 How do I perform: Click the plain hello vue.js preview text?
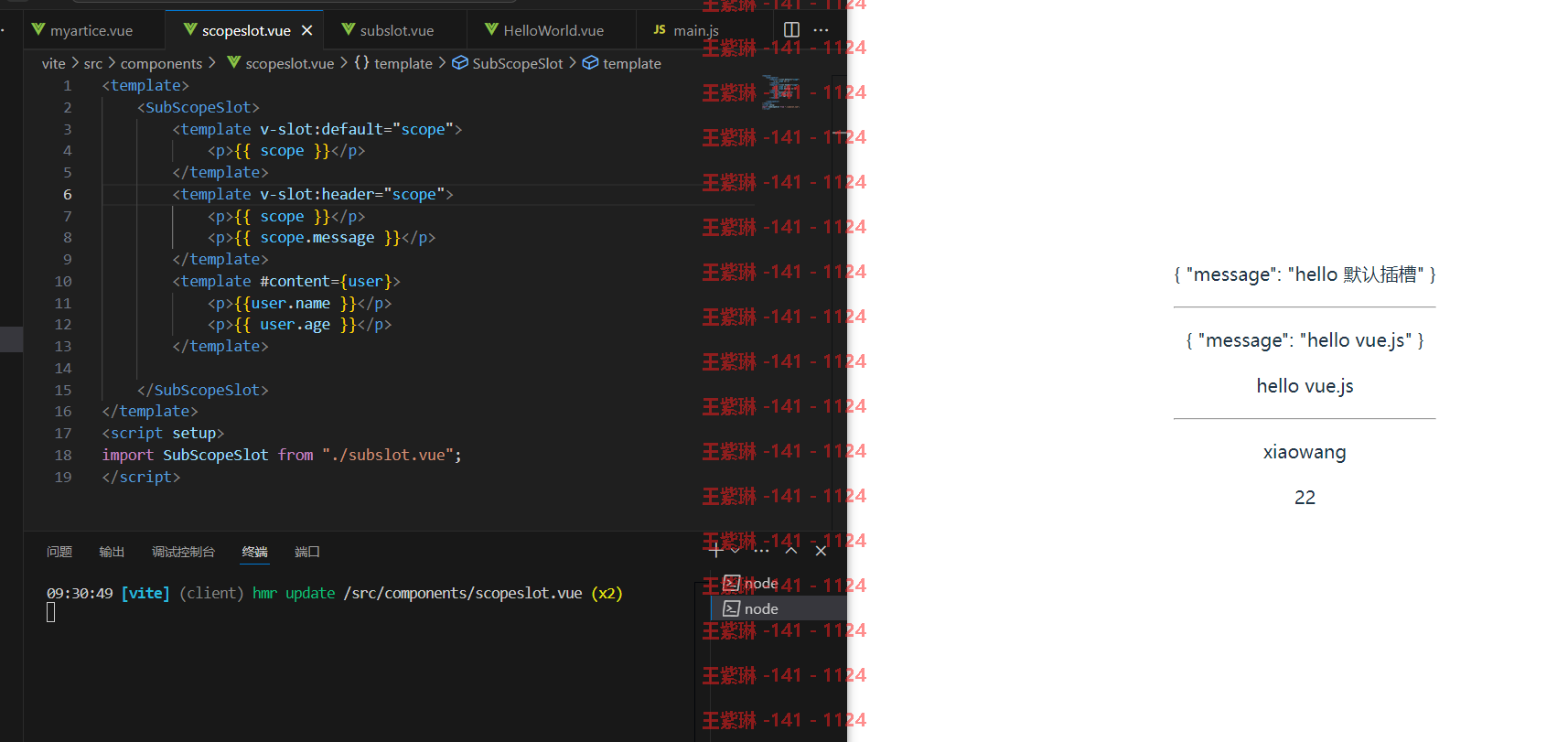[x=1305, y=386]
